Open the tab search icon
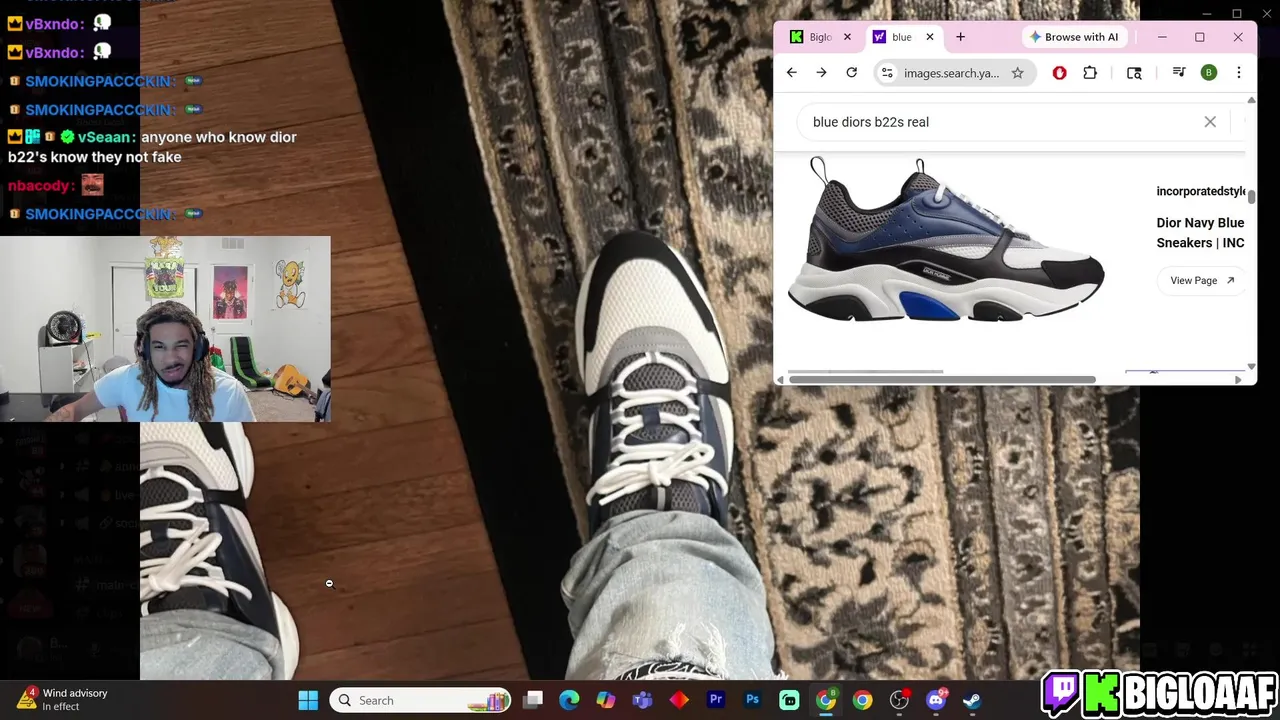This screenshot has width=1280, height=720. click(x=1134, y=72)
